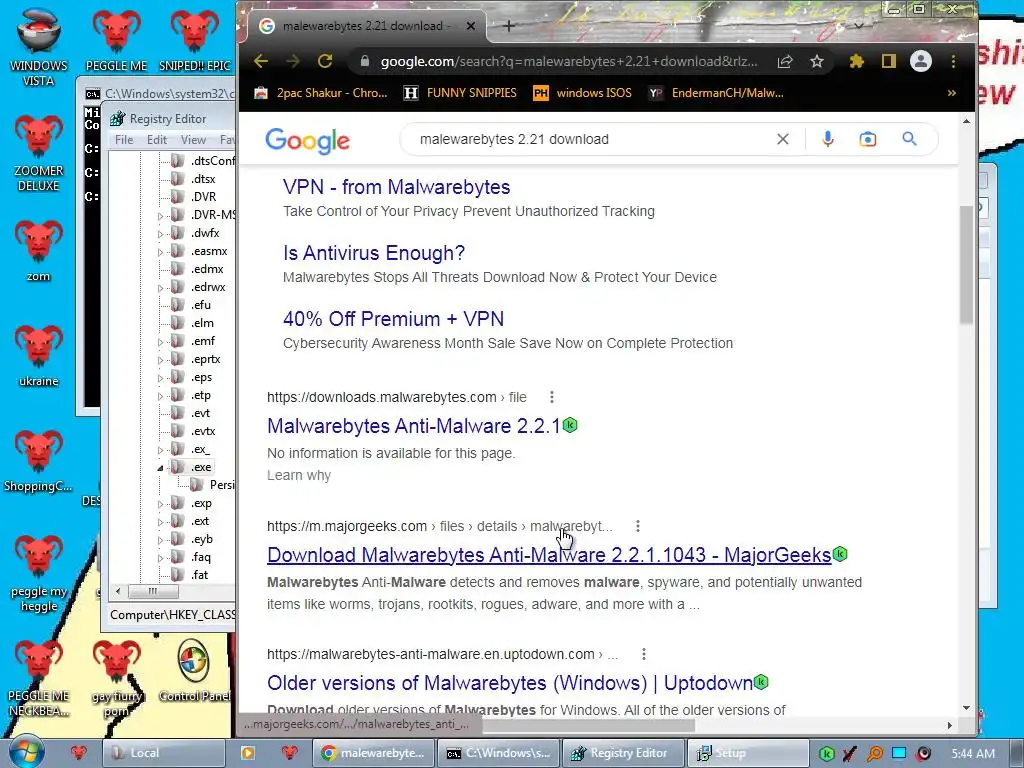Select the ukraine desktop icon
1024x768 pixels.
pyautogui.click(x=39, y=355)
